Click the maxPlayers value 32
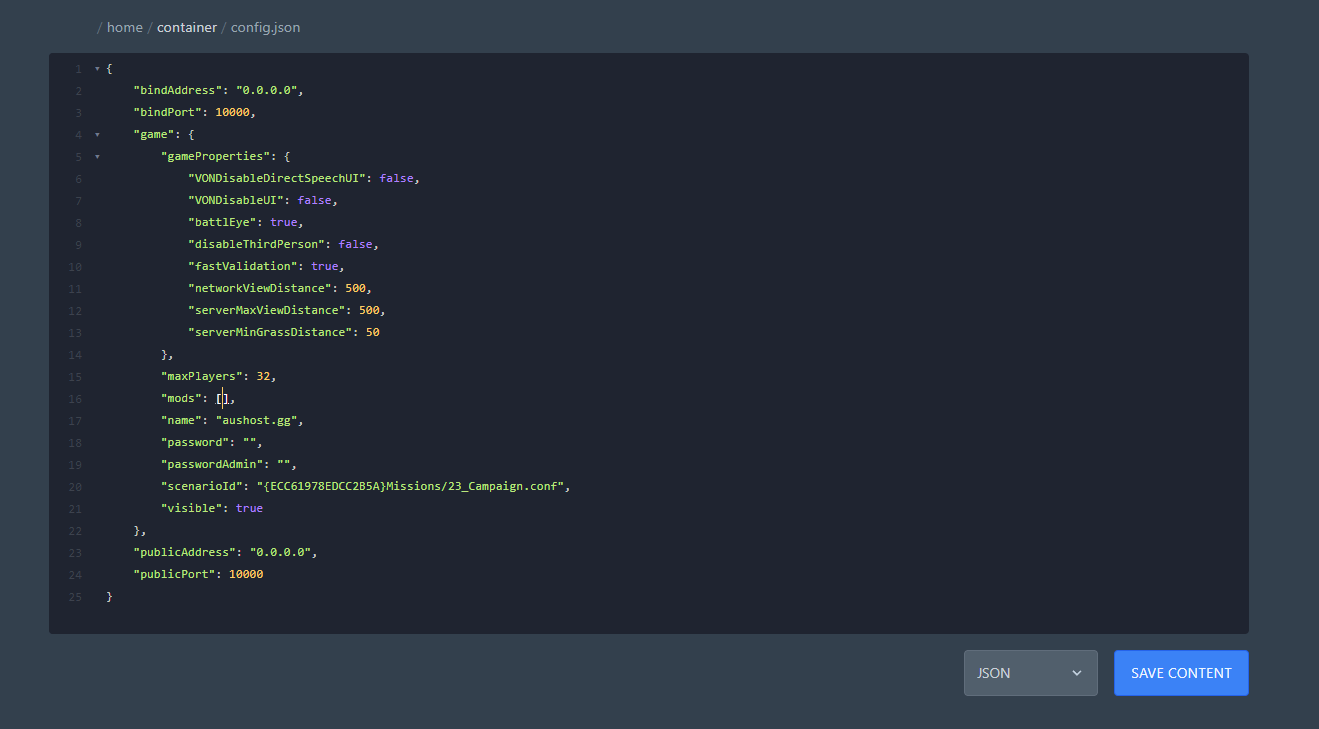This screenshot has width=1319, height=729. coord(263,376)
